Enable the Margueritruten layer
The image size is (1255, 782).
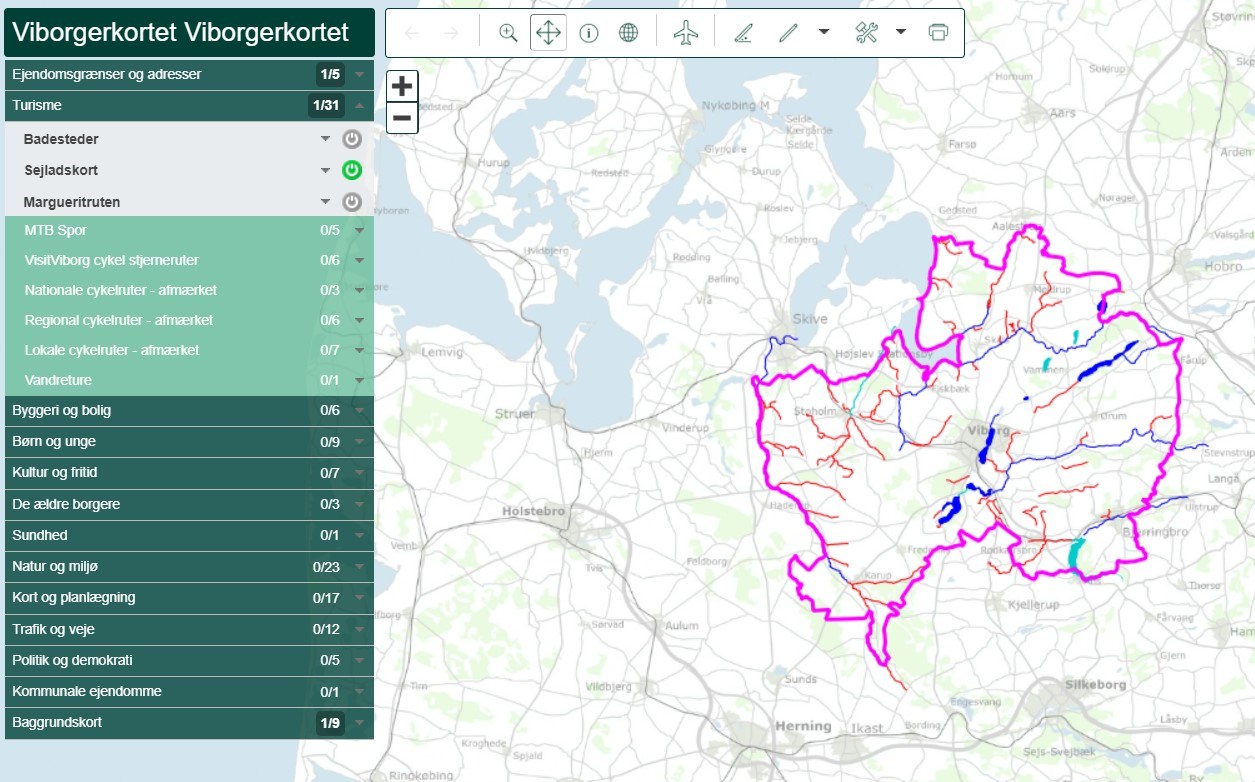(x=351, y=202)
